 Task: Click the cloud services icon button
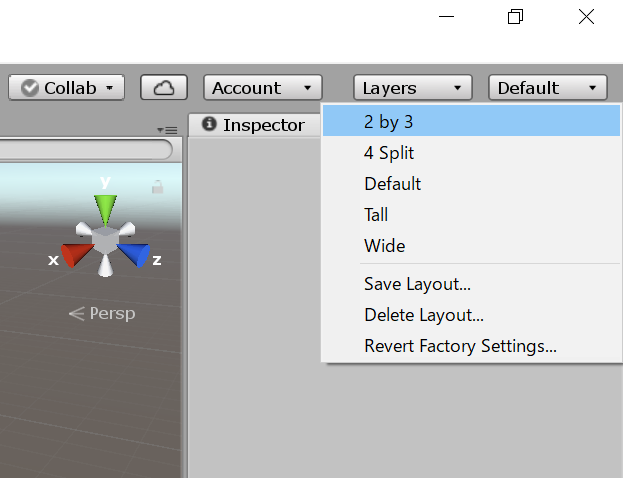164,88
